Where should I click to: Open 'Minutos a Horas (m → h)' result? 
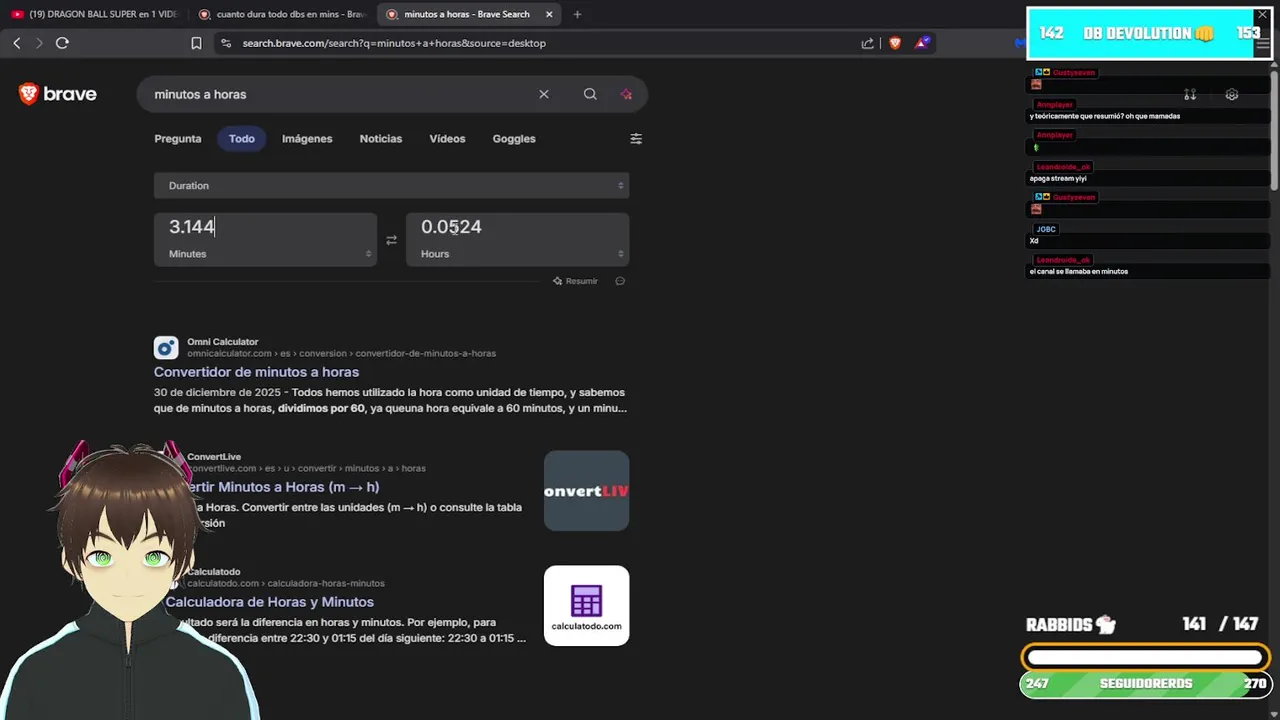tap(283, 487)
